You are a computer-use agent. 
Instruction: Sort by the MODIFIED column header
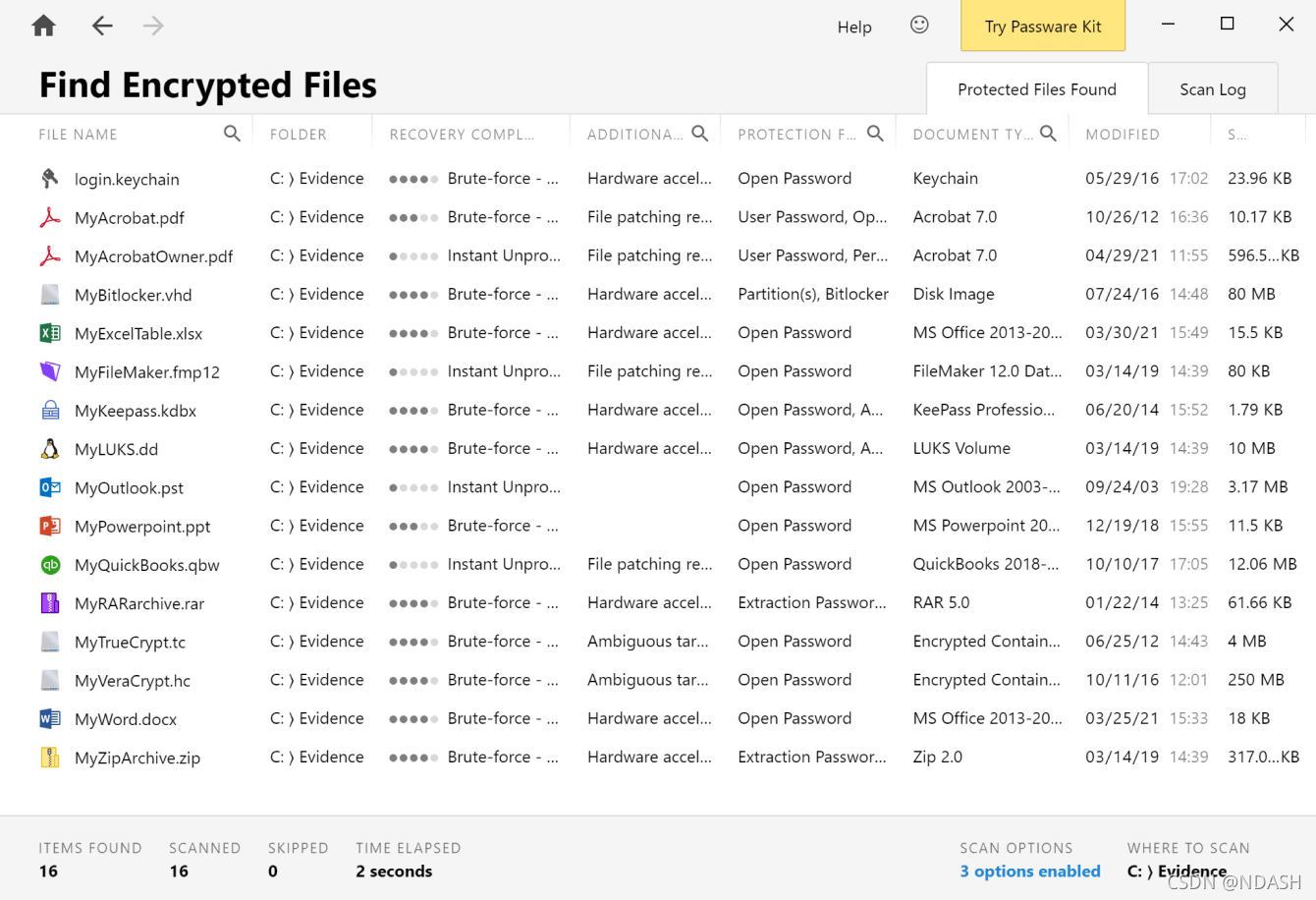point(1123,134)
